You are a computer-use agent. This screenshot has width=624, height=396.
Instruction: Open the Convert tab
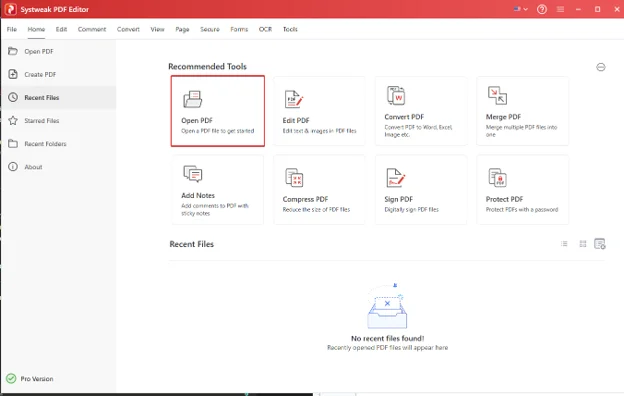128,29
